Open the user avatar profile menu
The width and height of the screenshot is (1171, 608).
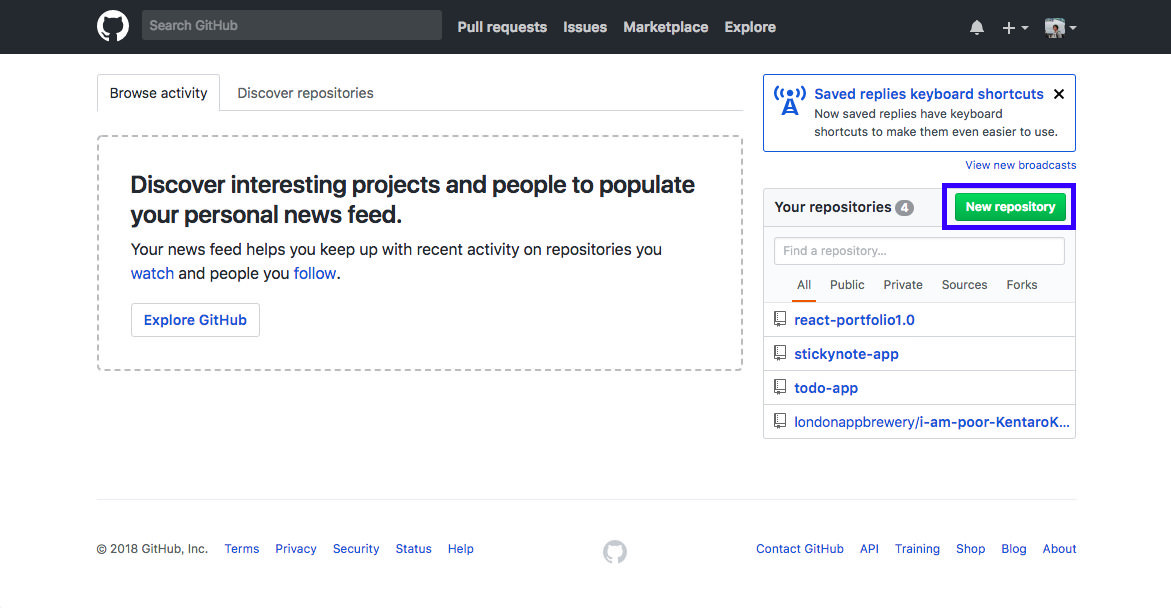(x=1059, y=28)
